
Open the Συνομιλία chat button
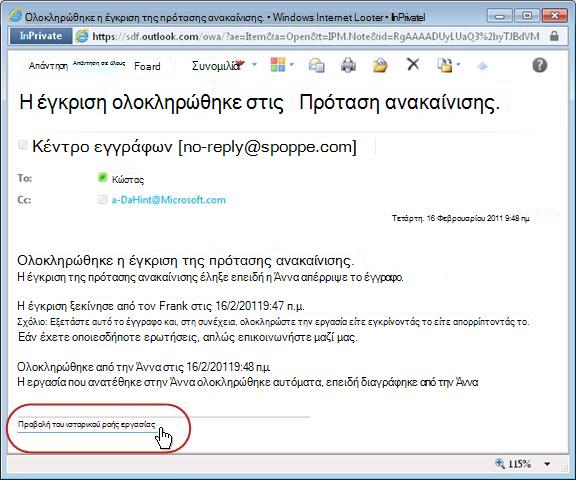[218, 66]
